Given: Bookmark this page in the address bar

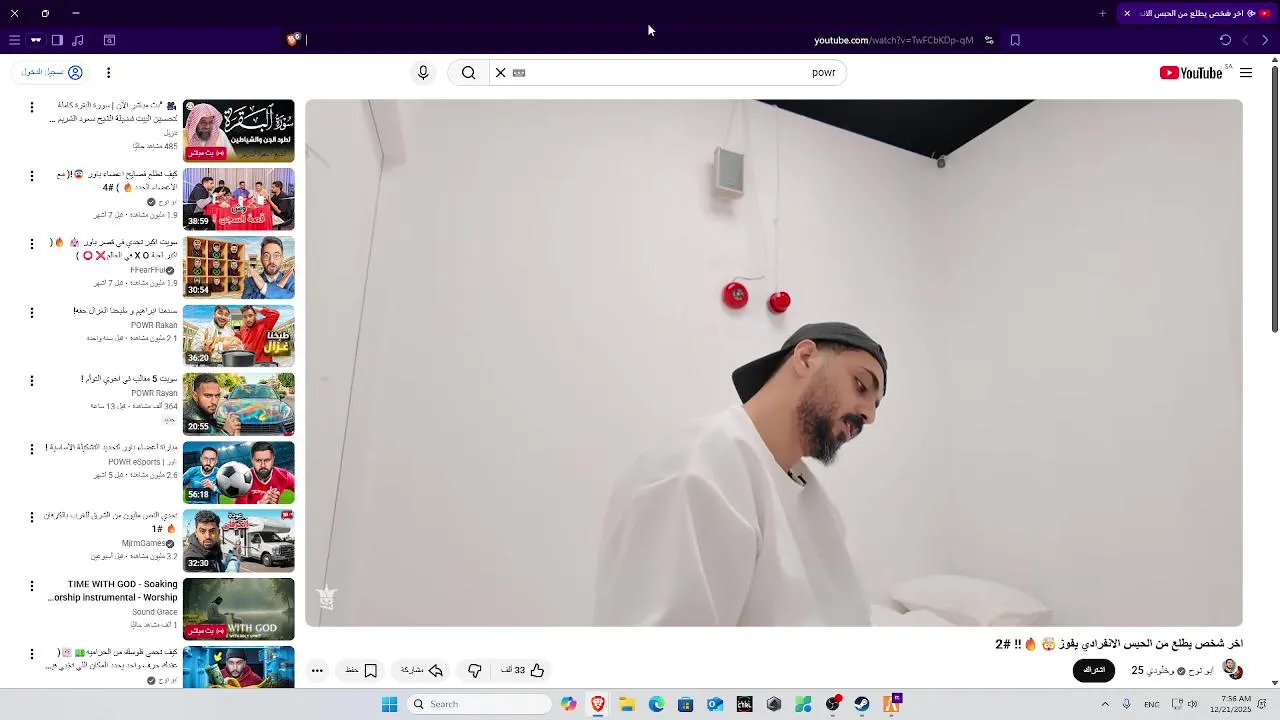Looking at the screenshot, I should (1015, 40).
